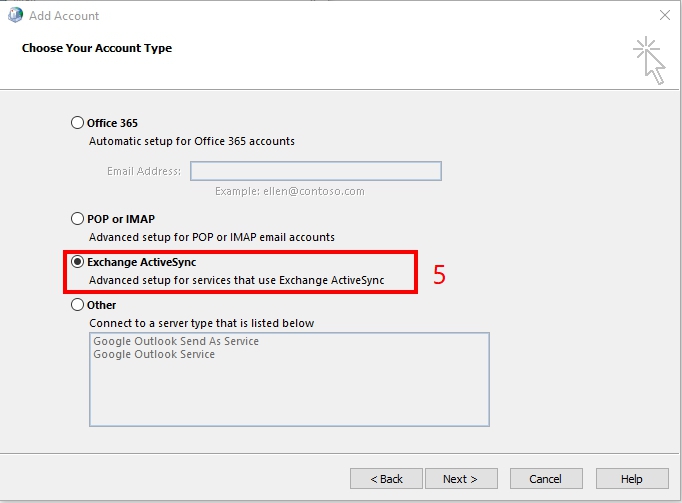The height and width of the screenshot is (503, 682).
Task: Click 'Connect to a server type' description
Action: (201, 323)
